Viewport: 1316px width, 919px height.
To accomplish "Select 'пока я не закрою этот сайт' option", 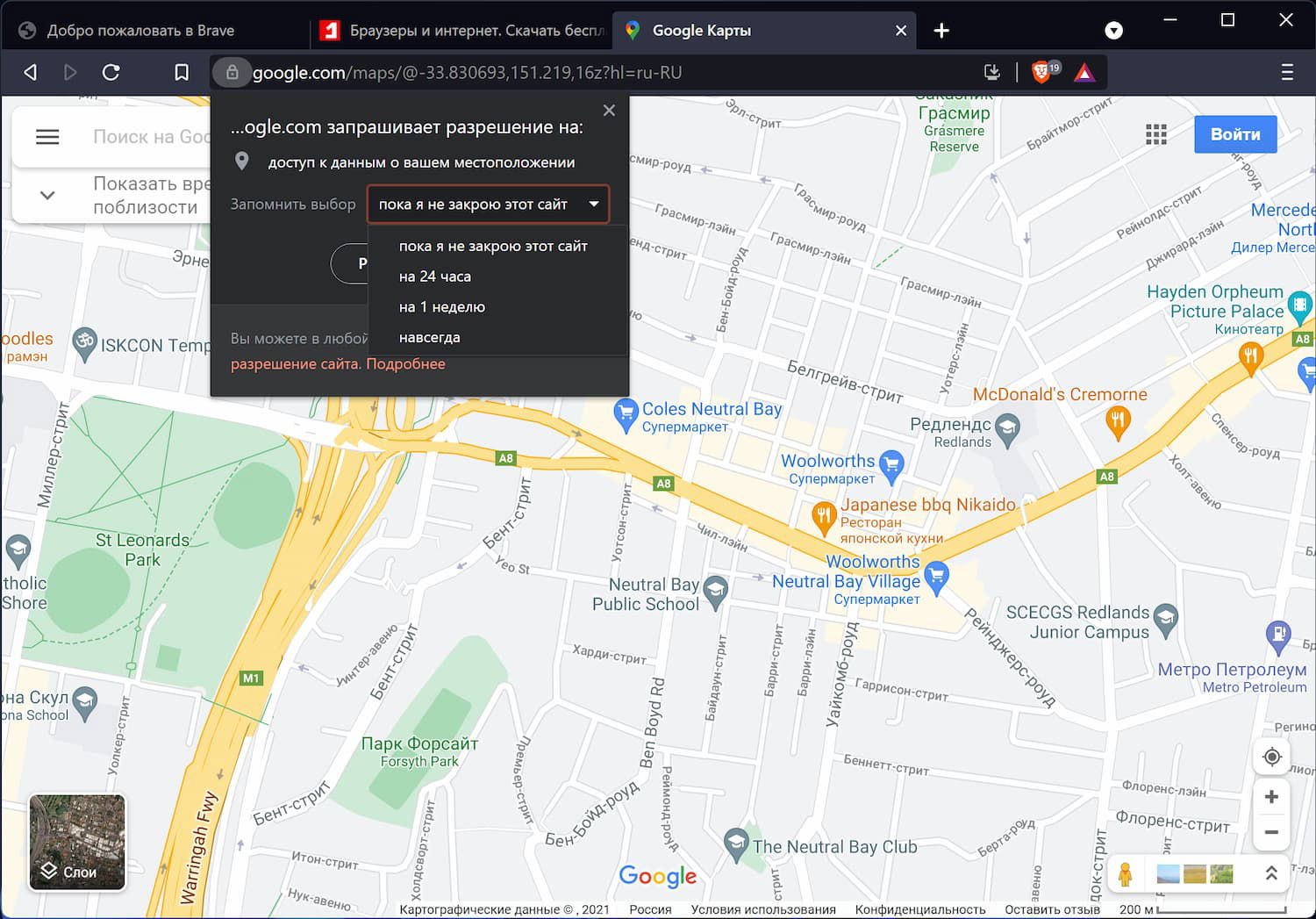I will [x=493, y=247].
